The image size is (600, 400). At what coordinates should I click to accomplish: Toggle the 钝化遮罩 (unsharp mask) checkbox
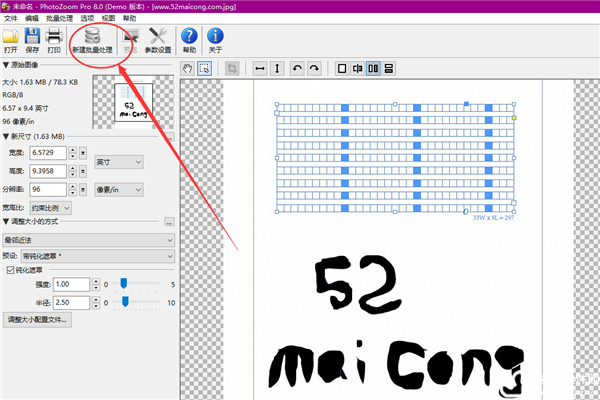[11, 270]
